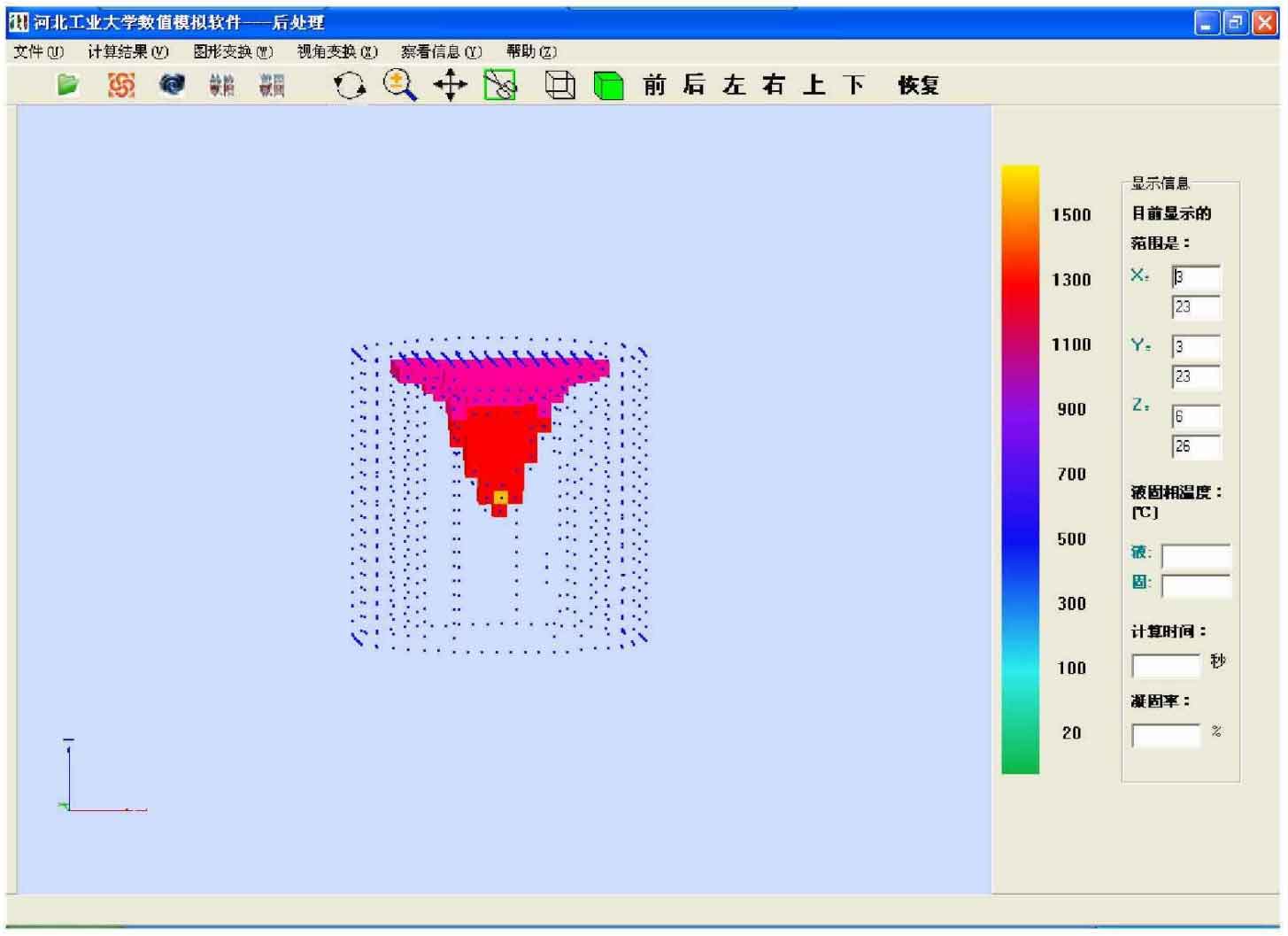This screenshot has height=936, width=1288.
Task: Restore the default view with 恢复
Action: pyautogui.click(x=919, y=85)
